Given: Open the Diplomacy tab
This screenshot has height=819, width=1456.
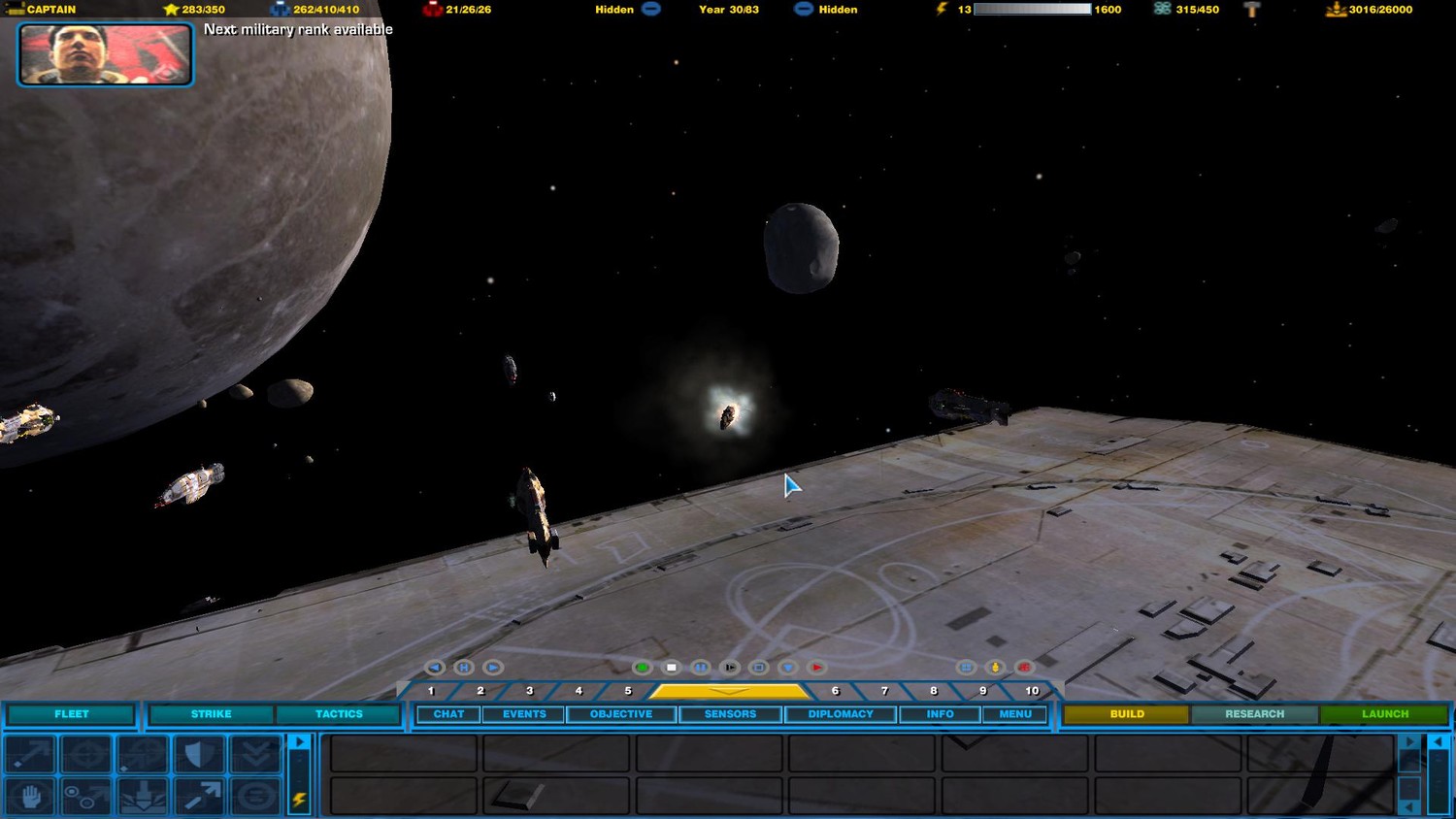Looking at the screenshot, I should pyautogui.click(x=841, y=714).
